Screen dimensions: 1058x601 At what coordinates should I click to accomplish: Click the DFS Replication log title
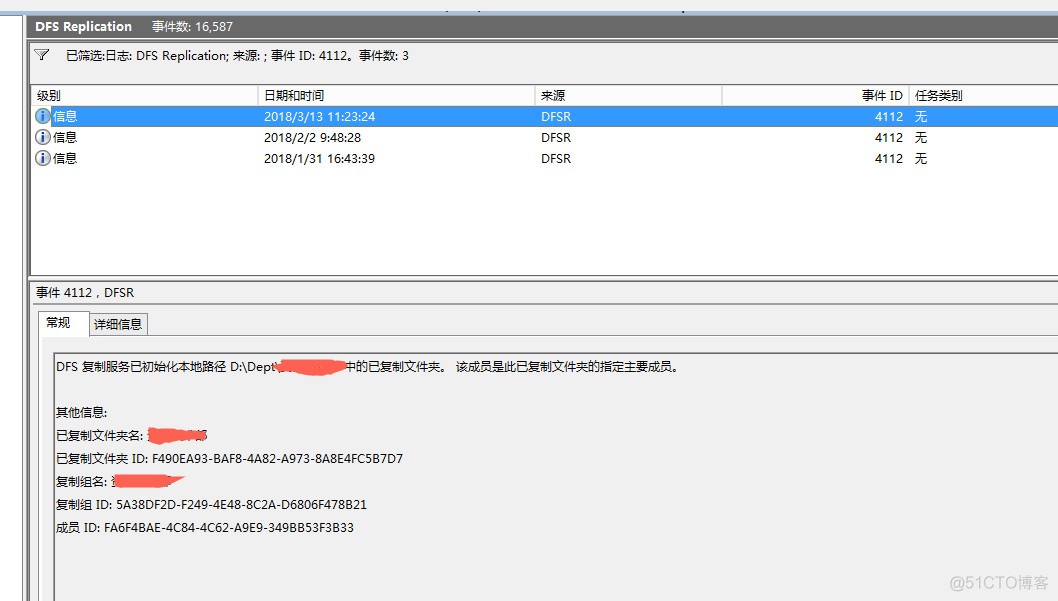pos(83,26)
